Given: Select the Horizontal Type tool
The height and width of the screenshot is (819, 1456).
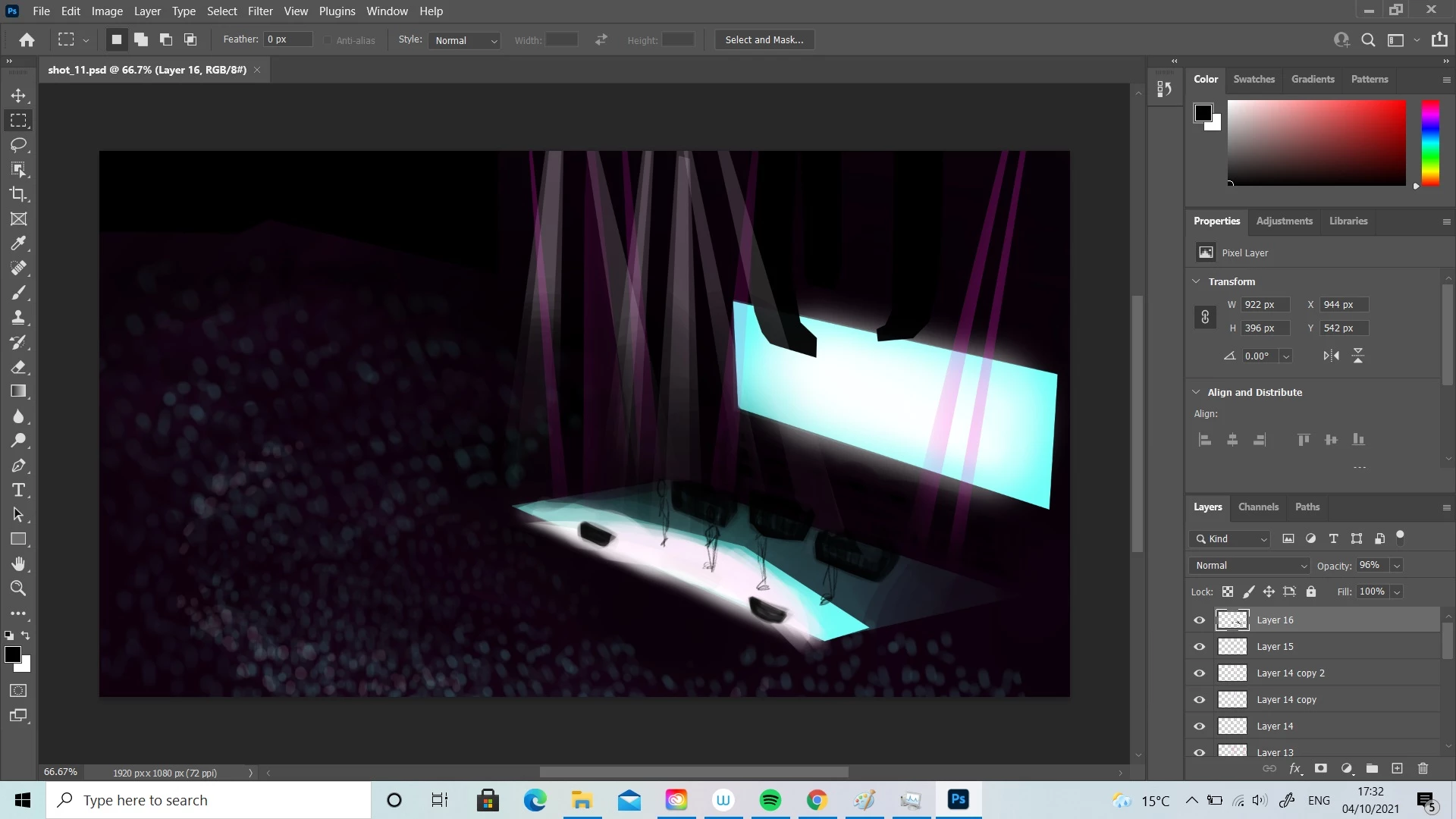Looking at the screenshot, I should (18, 490).
